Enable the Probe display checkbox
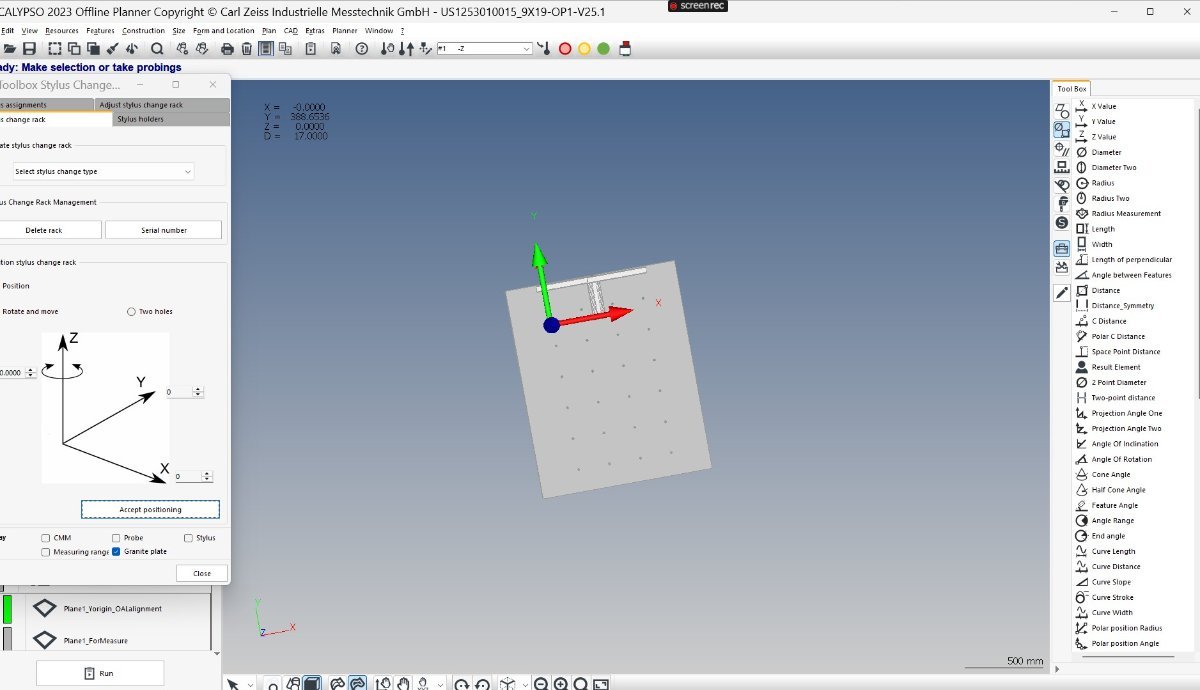 click(x=116, y=538)
